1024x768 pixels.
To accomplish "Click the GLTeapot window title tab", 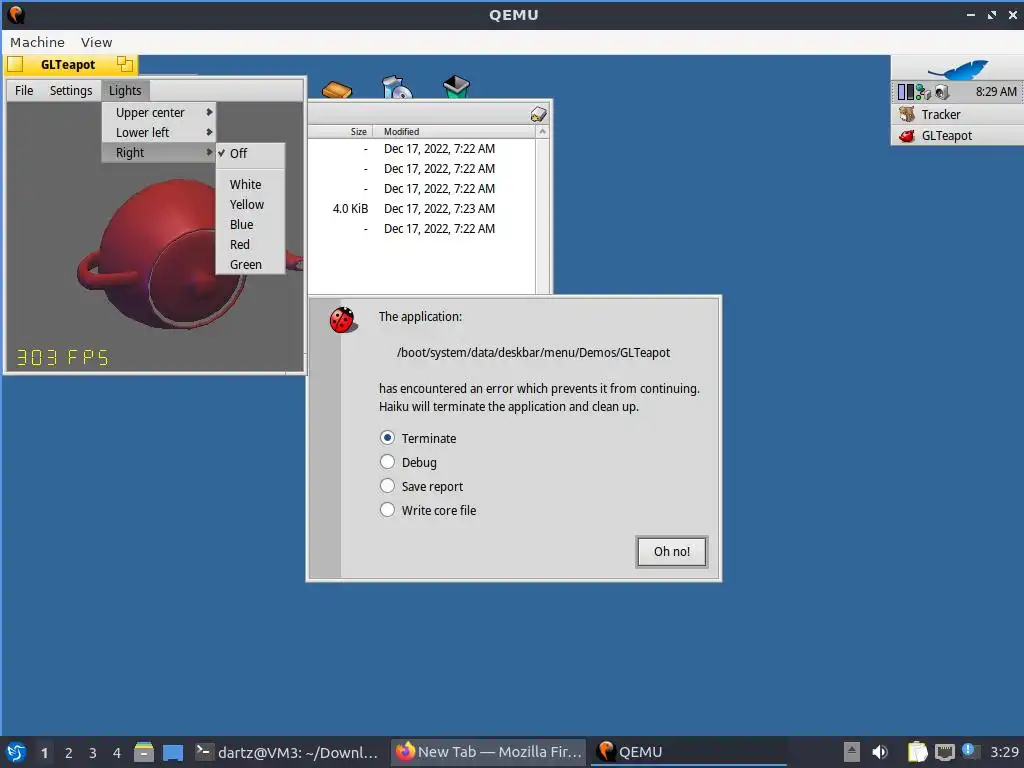I will [x=71, y=64].
